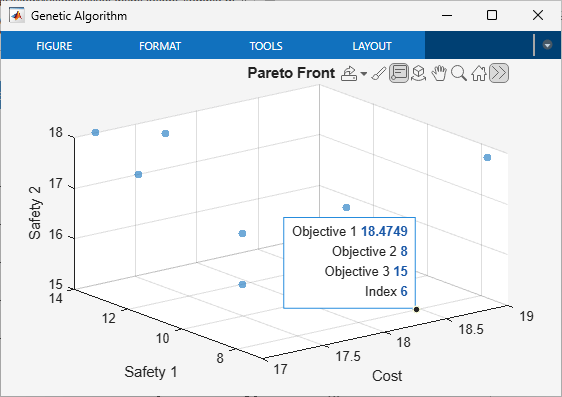Maximize the Genetic Algorithm window

492,15
